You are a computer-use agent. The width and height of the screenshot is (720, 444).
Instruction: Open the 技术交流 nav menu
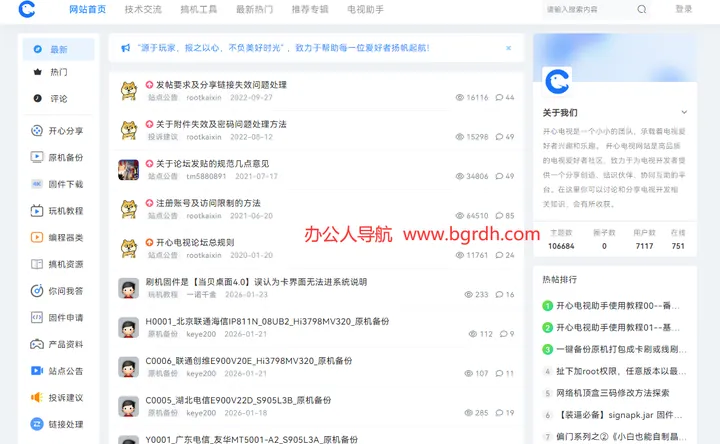[143, 9]
